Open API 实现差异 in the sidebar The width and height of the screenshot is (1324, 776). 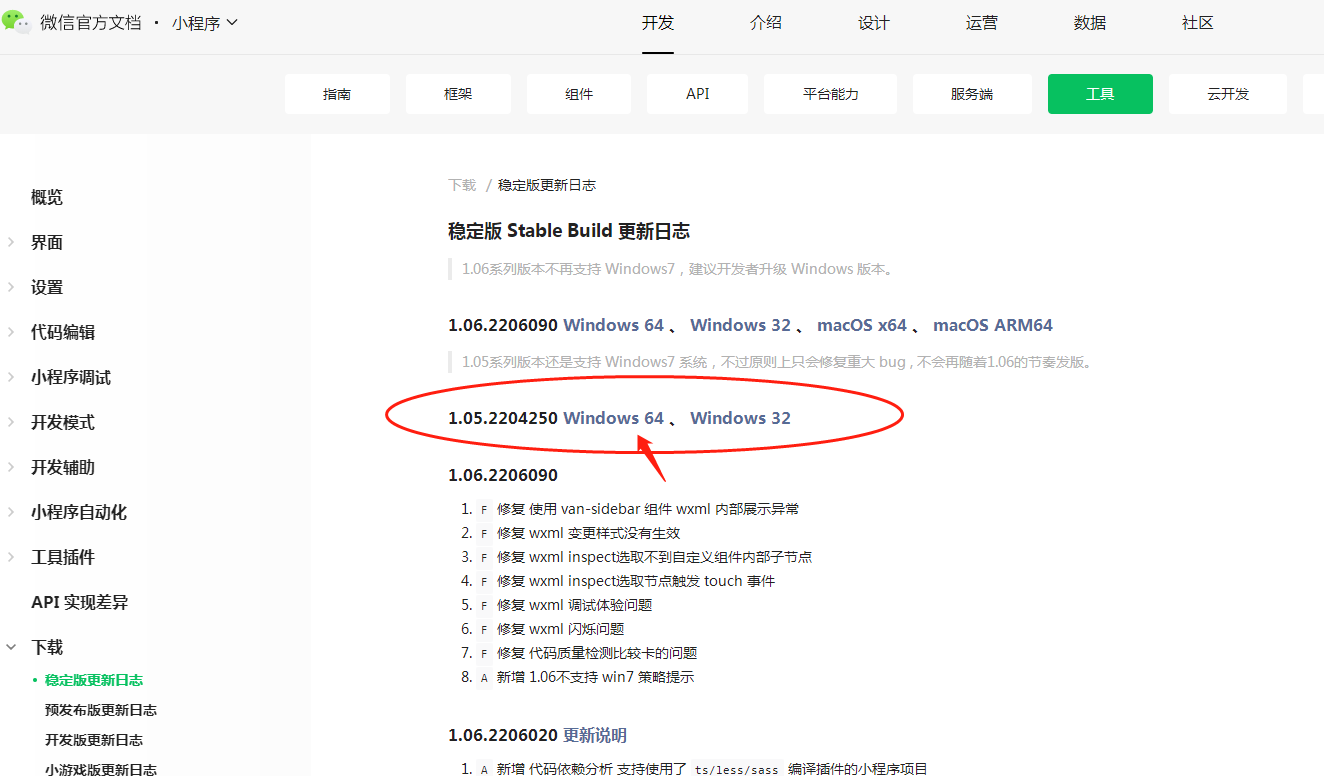[79, 602]
